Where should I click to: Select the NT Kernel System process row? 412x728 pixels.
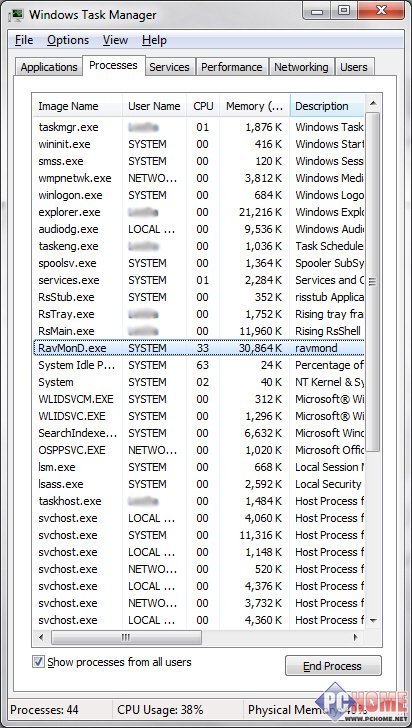pos(199,382)
